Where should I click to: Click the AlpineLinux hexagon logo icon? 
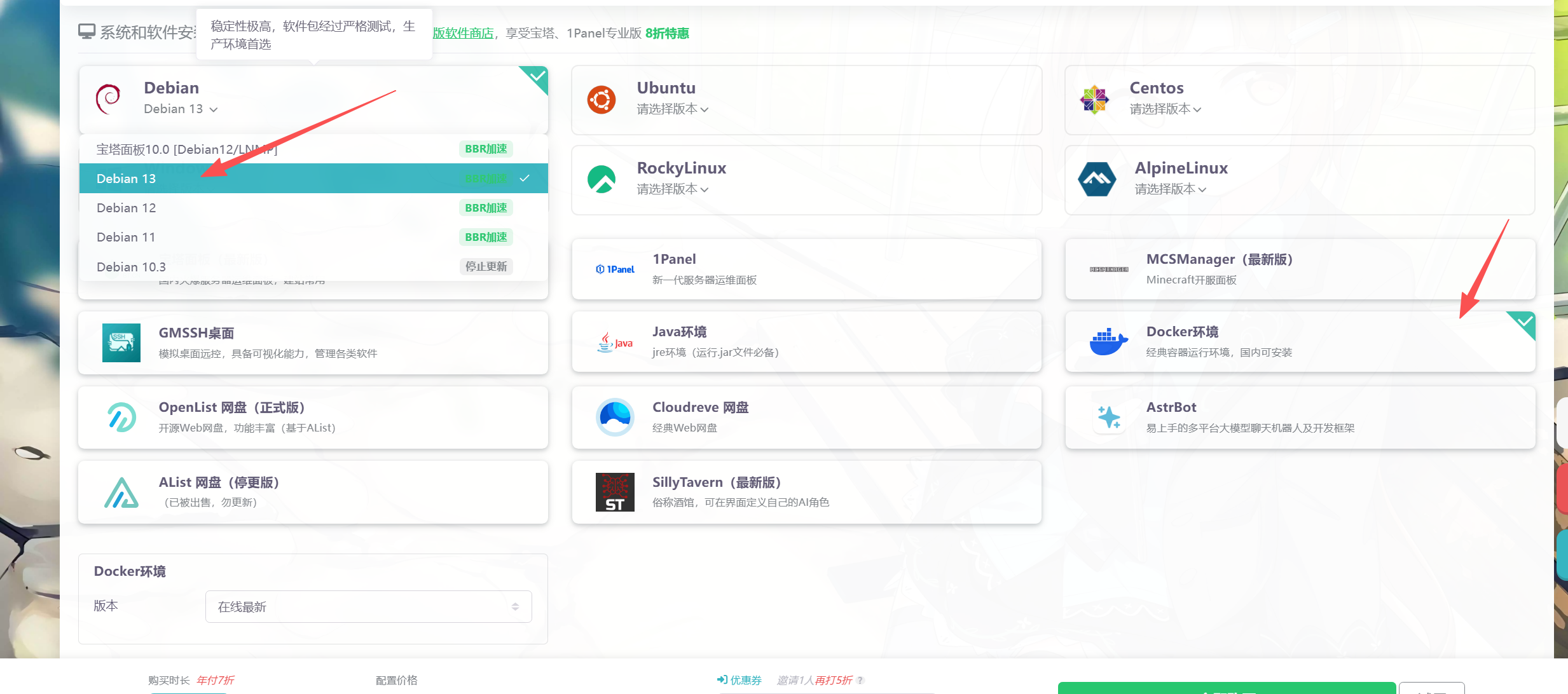coord(1097,180)
